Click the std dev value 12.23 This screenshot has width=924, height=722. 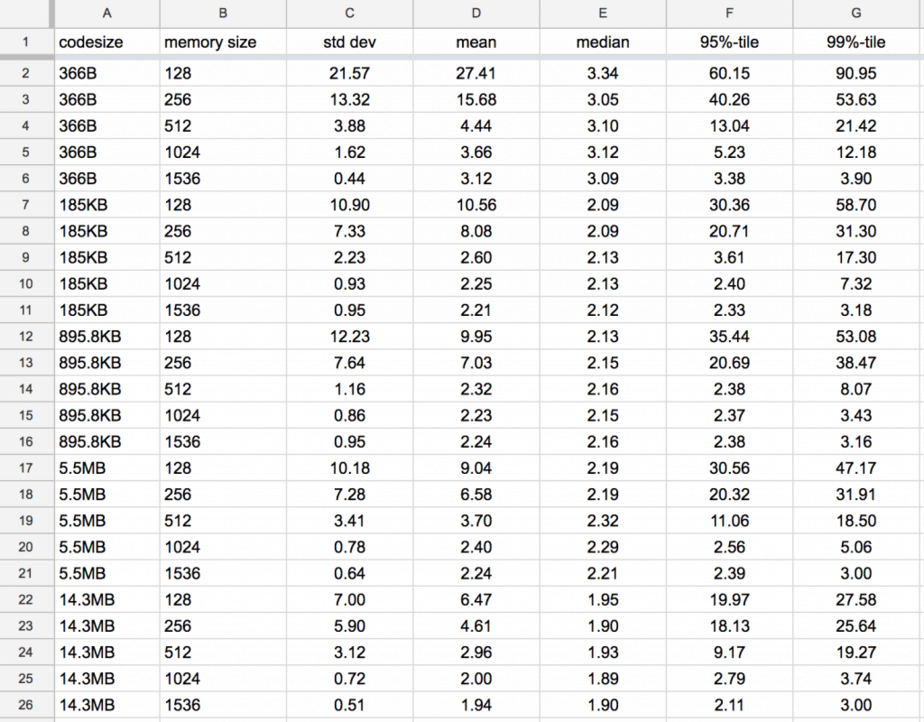tap(349, 336)
